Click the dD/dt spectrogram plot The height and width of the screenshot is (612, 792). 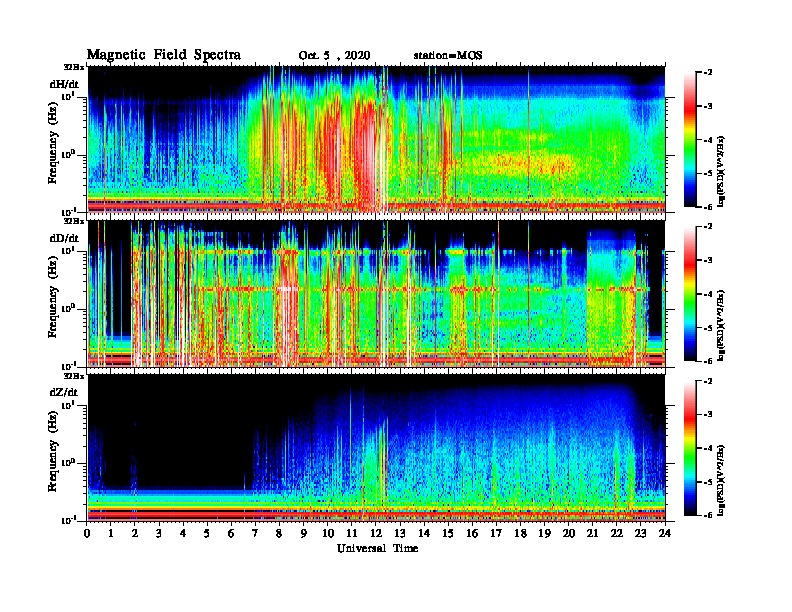click(x=376, y=294)
